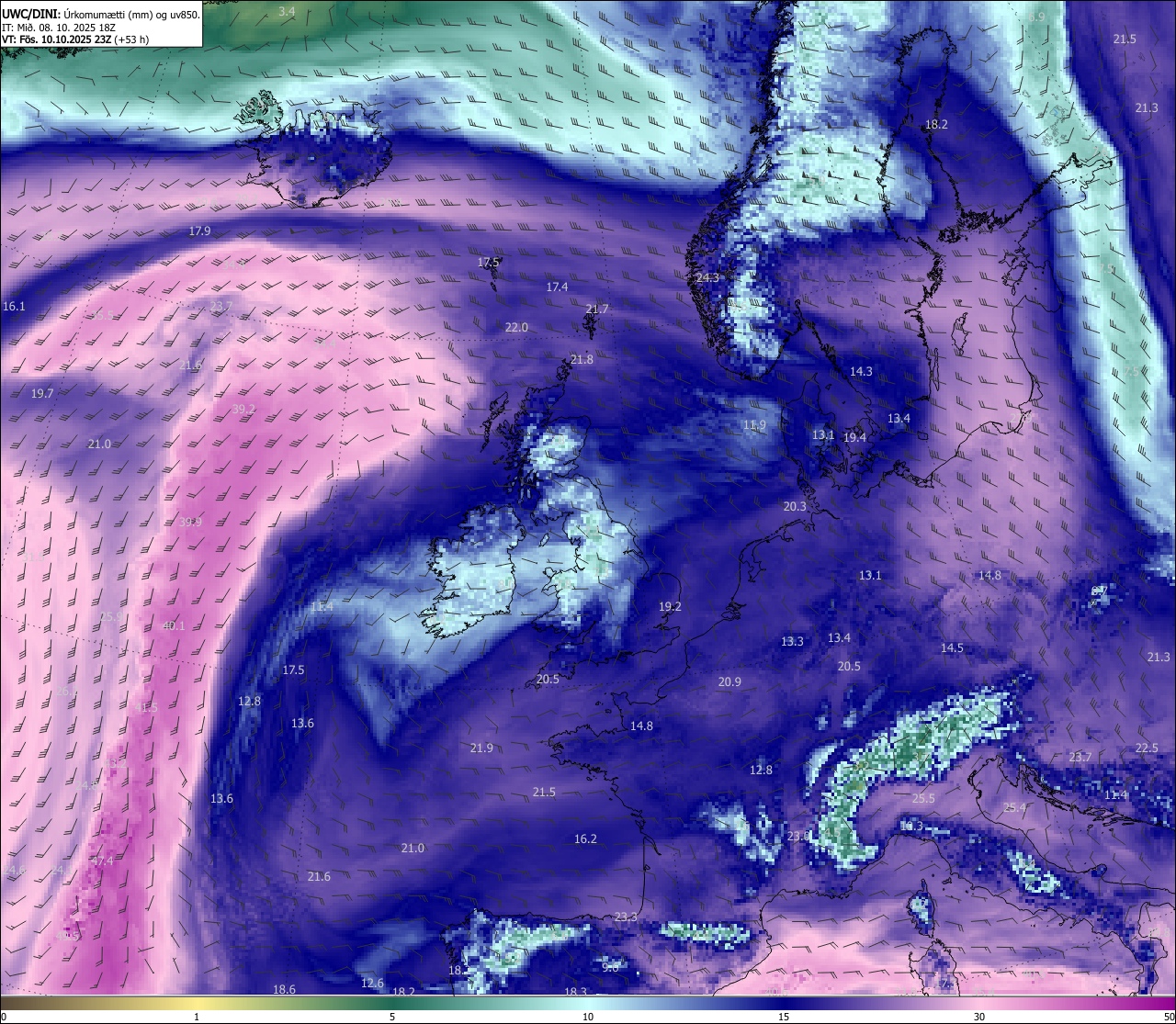Click the value 11.9 over the North Sea
This screenshot has height=1024, width=1176.
click(754, 424)
